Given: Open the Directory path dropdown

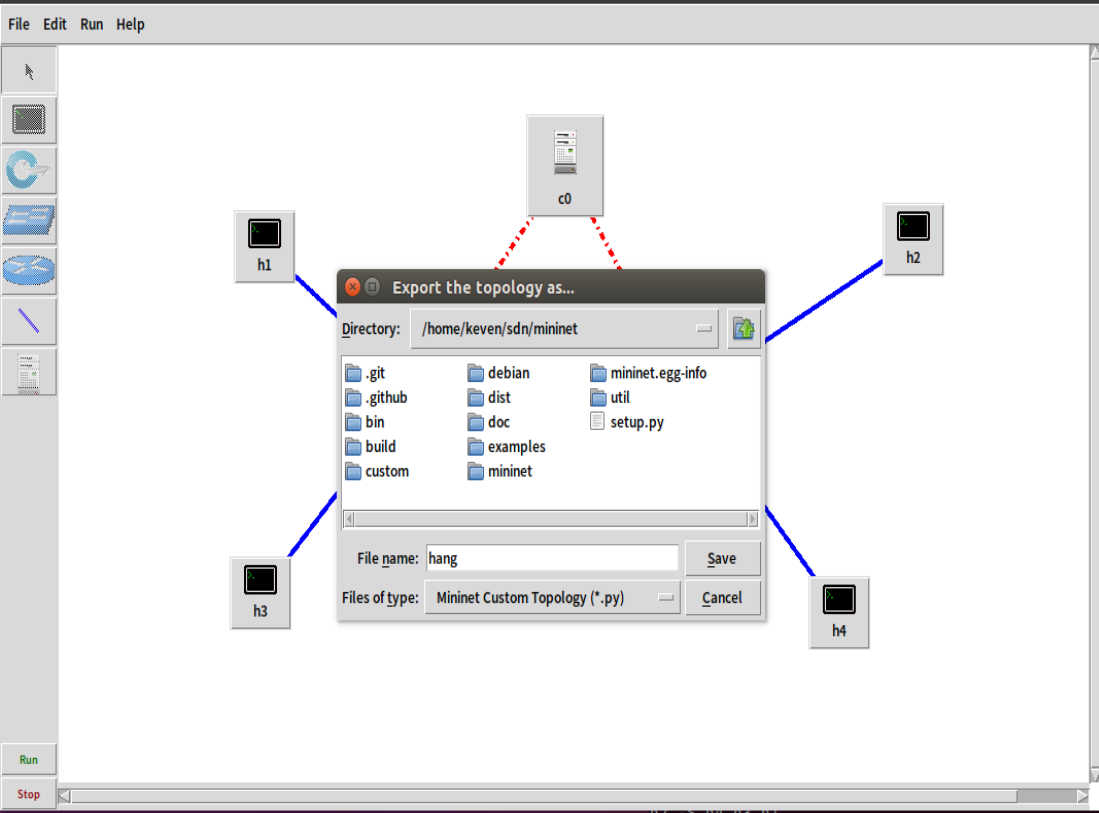Looking at the screenshot, I should pyautogui.click(x=564, y=329).
